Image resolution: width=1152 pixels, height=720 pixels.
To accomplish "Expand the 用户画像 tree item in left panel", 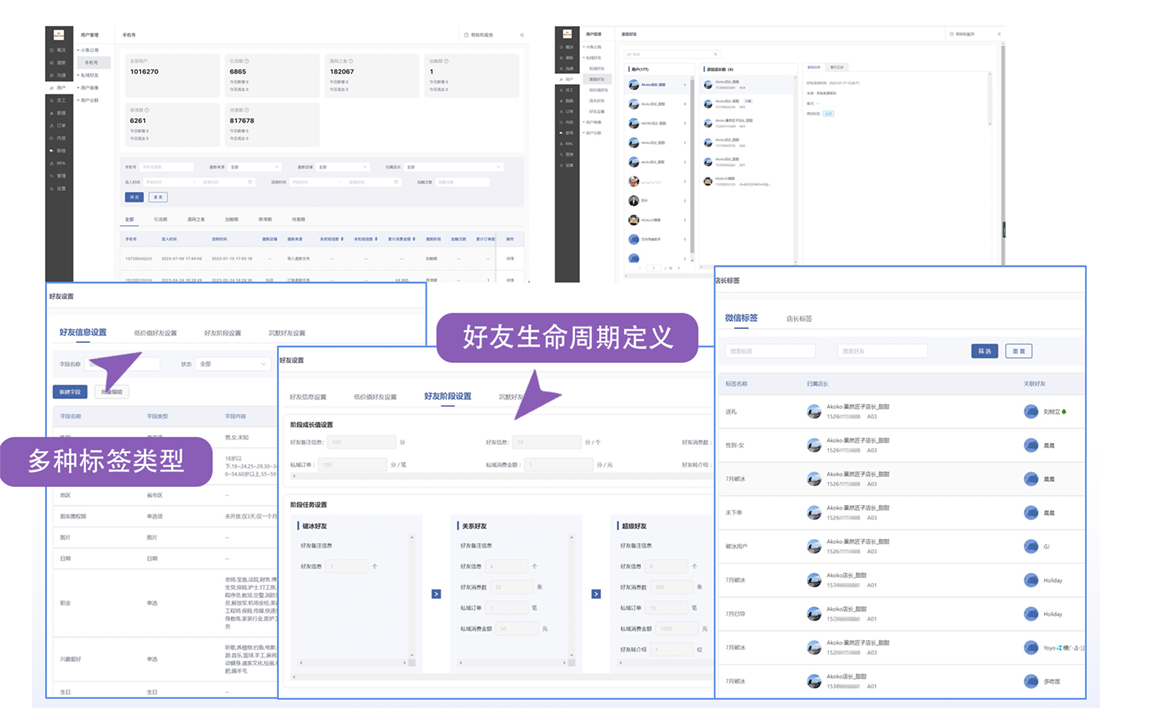I will coord(88,88).
